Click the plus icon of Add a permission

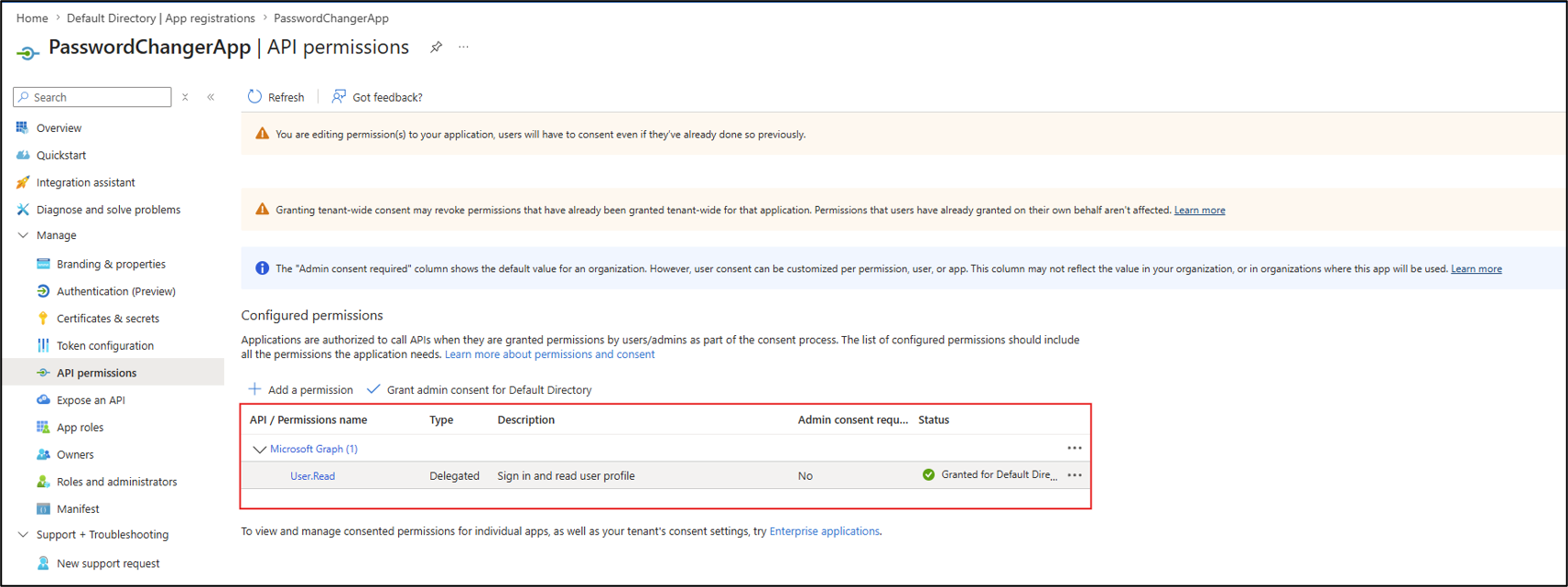tap(254, 389)
